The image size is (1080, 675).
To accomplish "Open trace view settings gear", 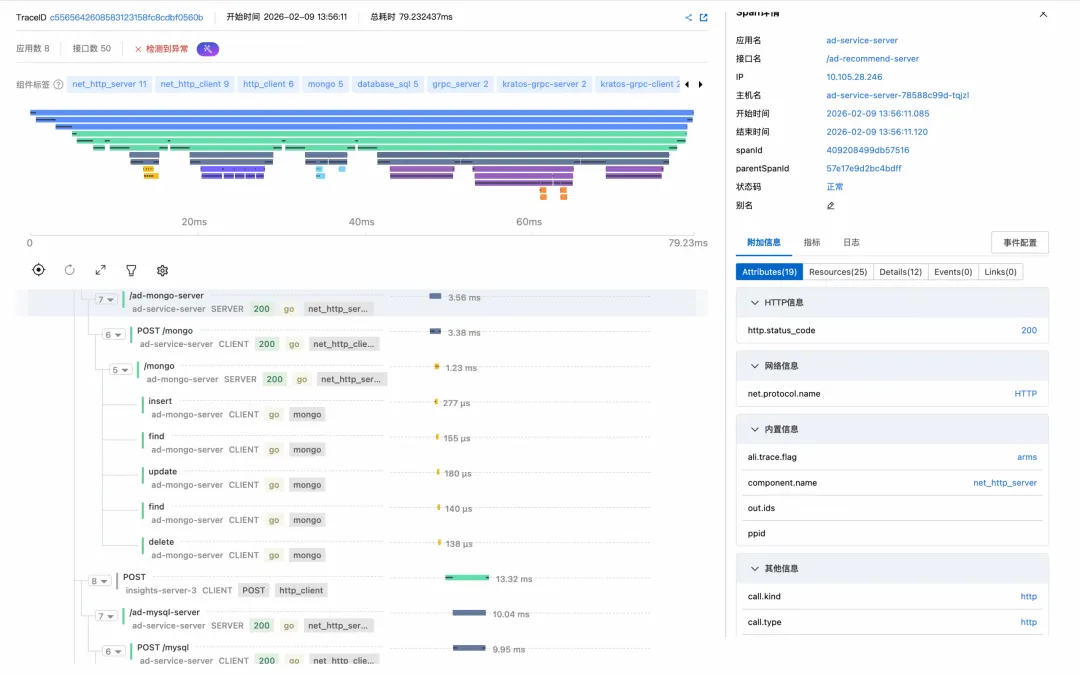I will click(x=162, y=270).
